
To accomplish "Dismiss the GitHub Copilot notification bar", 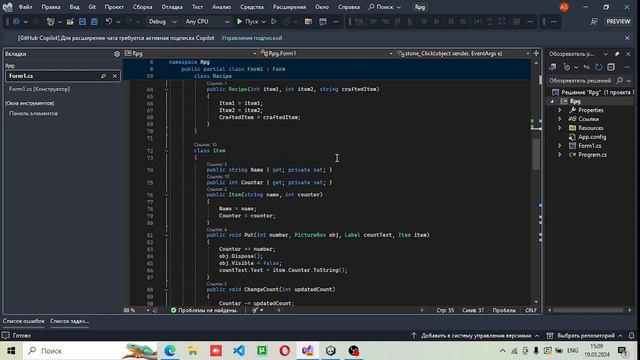I will pos(627,38).
